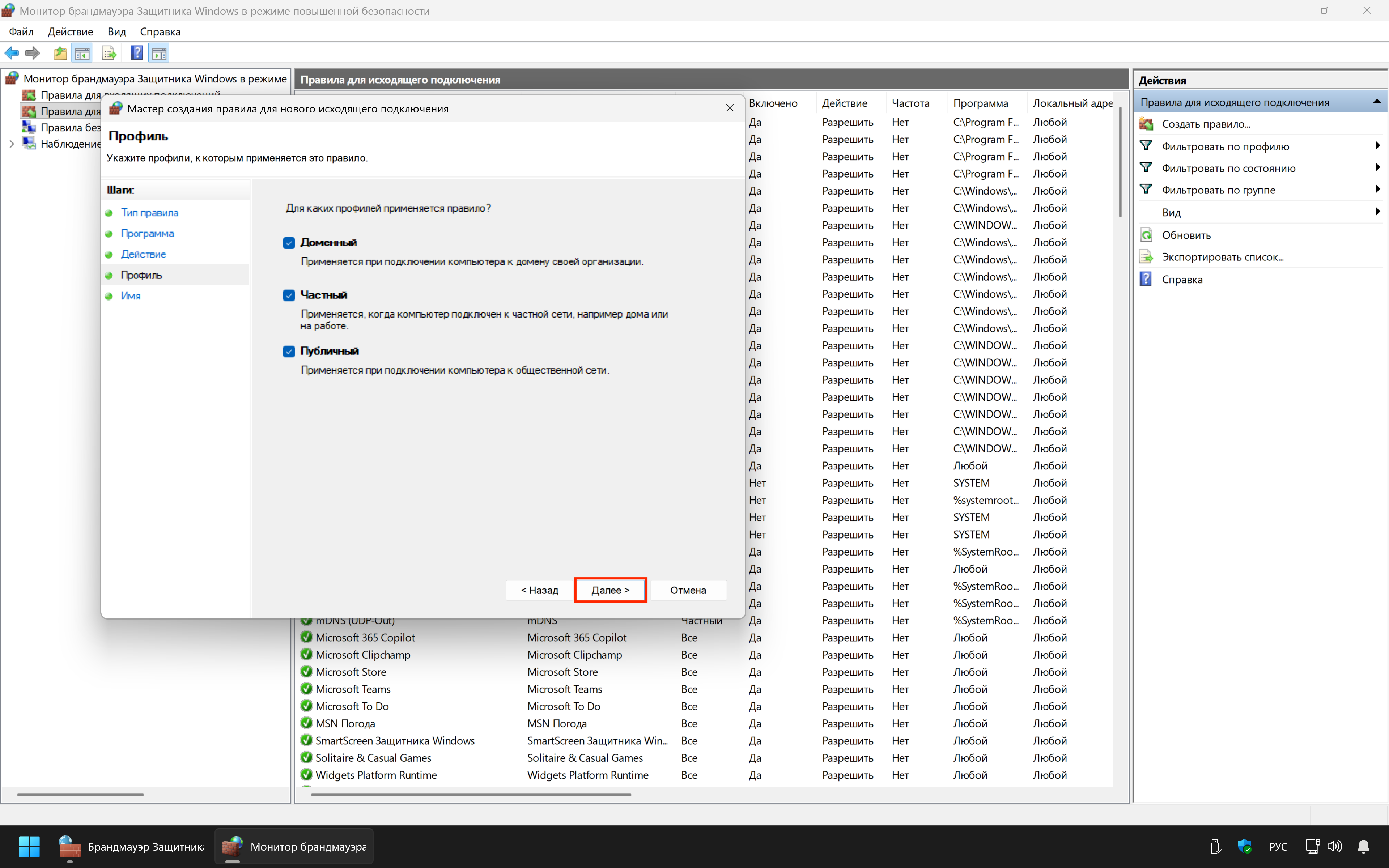The image size is (1389, 868).
Task: Open the Действие menu
Action: (x=70, y=31)
